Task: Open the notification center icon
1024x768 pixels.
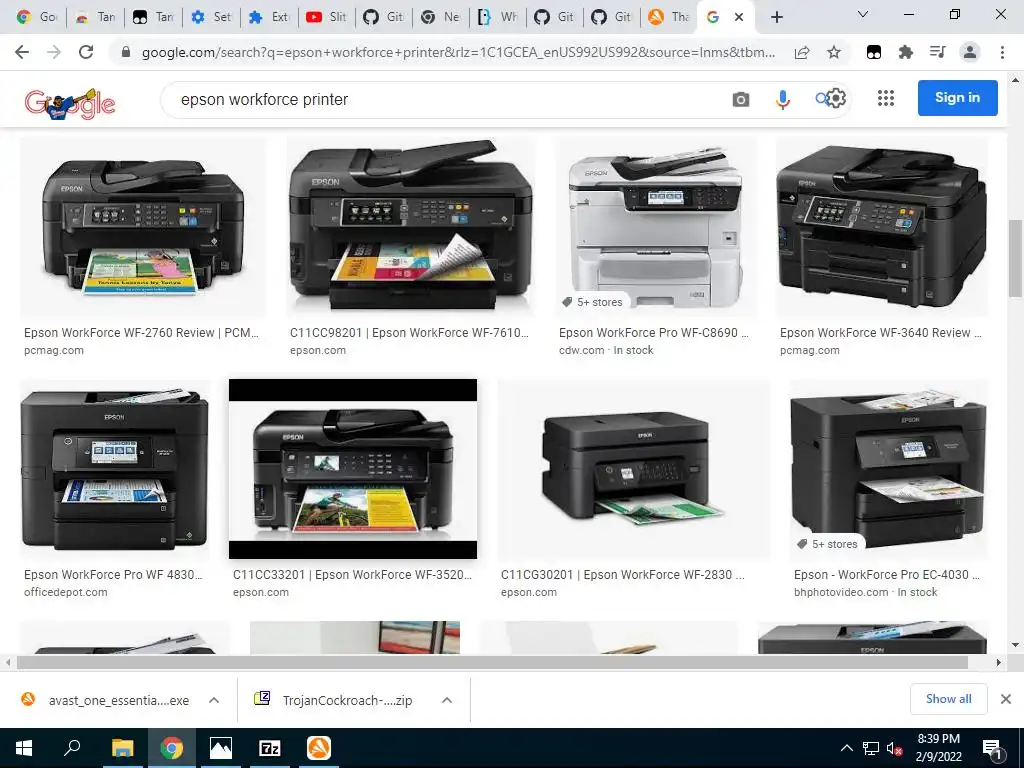Action: click(x=993, y=749)
